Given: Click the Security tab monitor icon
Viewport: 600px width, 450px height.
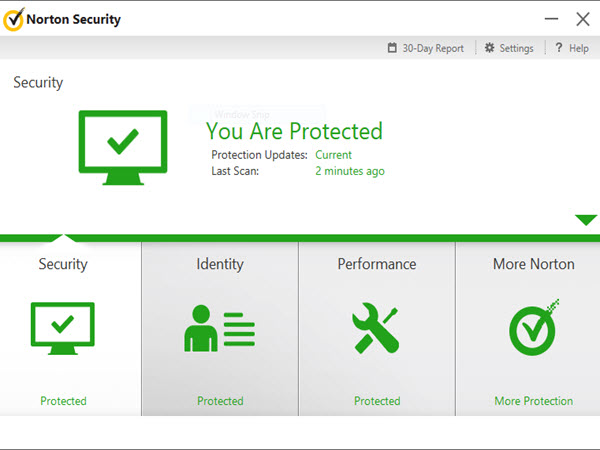Looking at the screenshot, I should click(63, 328).
